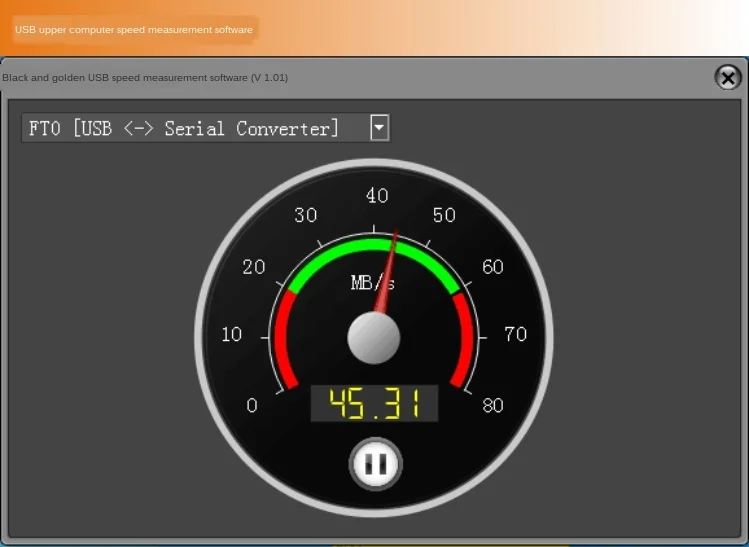This screenshot has height=547, width=749.
Task: Expand the device selection dropdown arrow
Action: 379,128
